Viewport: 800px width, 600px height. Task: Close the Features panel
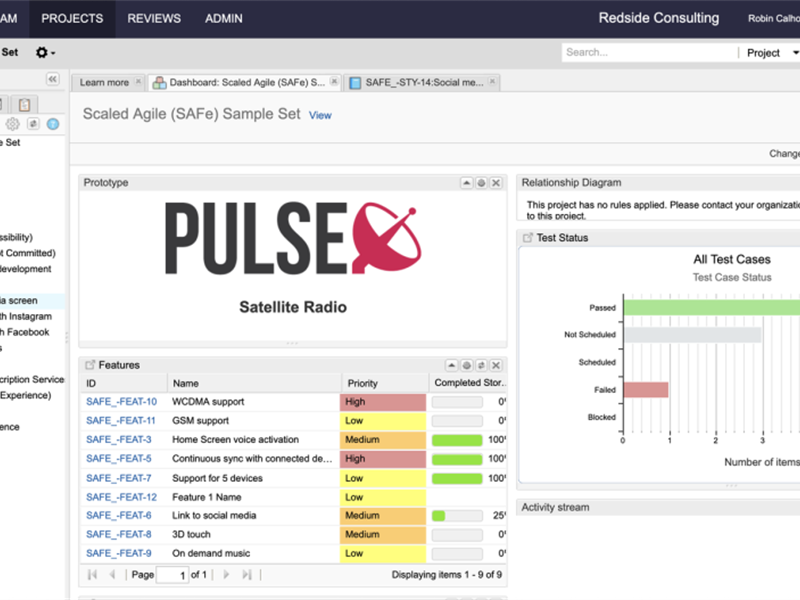496,366
